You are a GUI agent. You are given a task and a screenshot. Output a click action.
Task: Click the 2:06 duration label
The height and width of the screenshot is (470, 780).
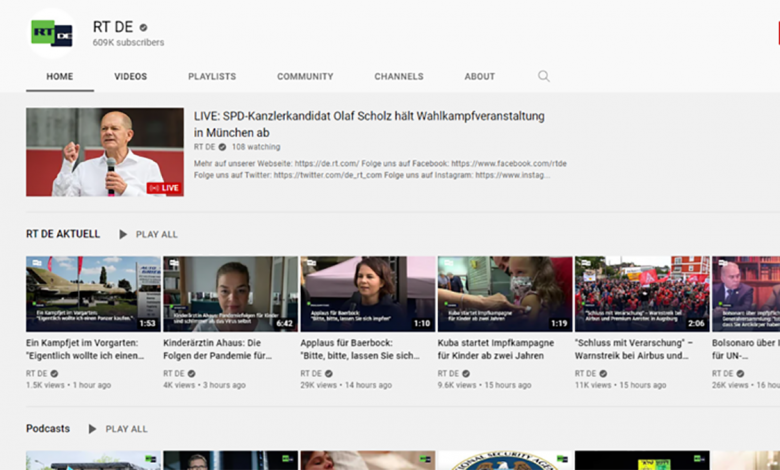(x=696, y=323)
